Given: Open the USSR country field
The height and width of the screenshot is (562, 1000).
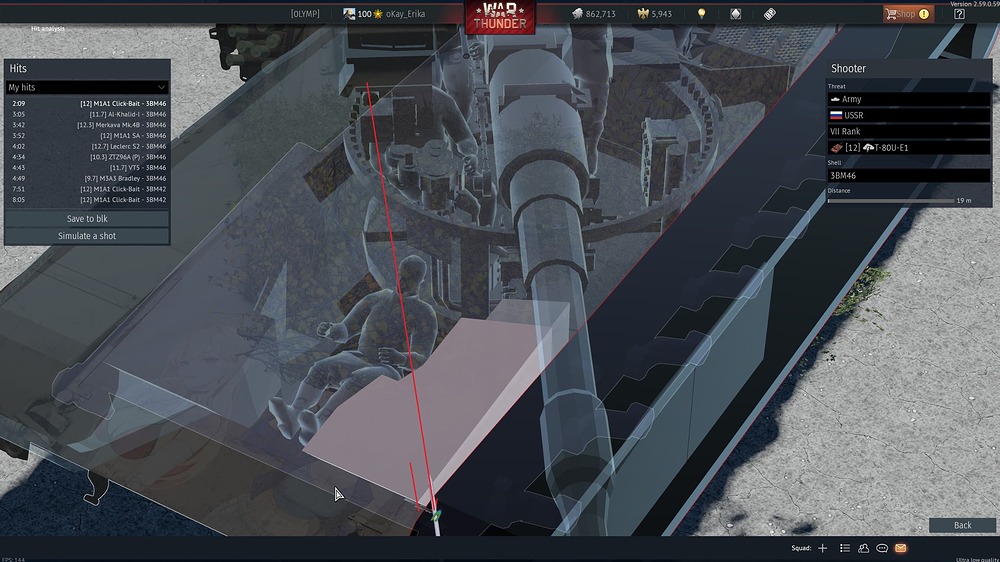Looking at the screenshot, I should [x=909, y=115].
